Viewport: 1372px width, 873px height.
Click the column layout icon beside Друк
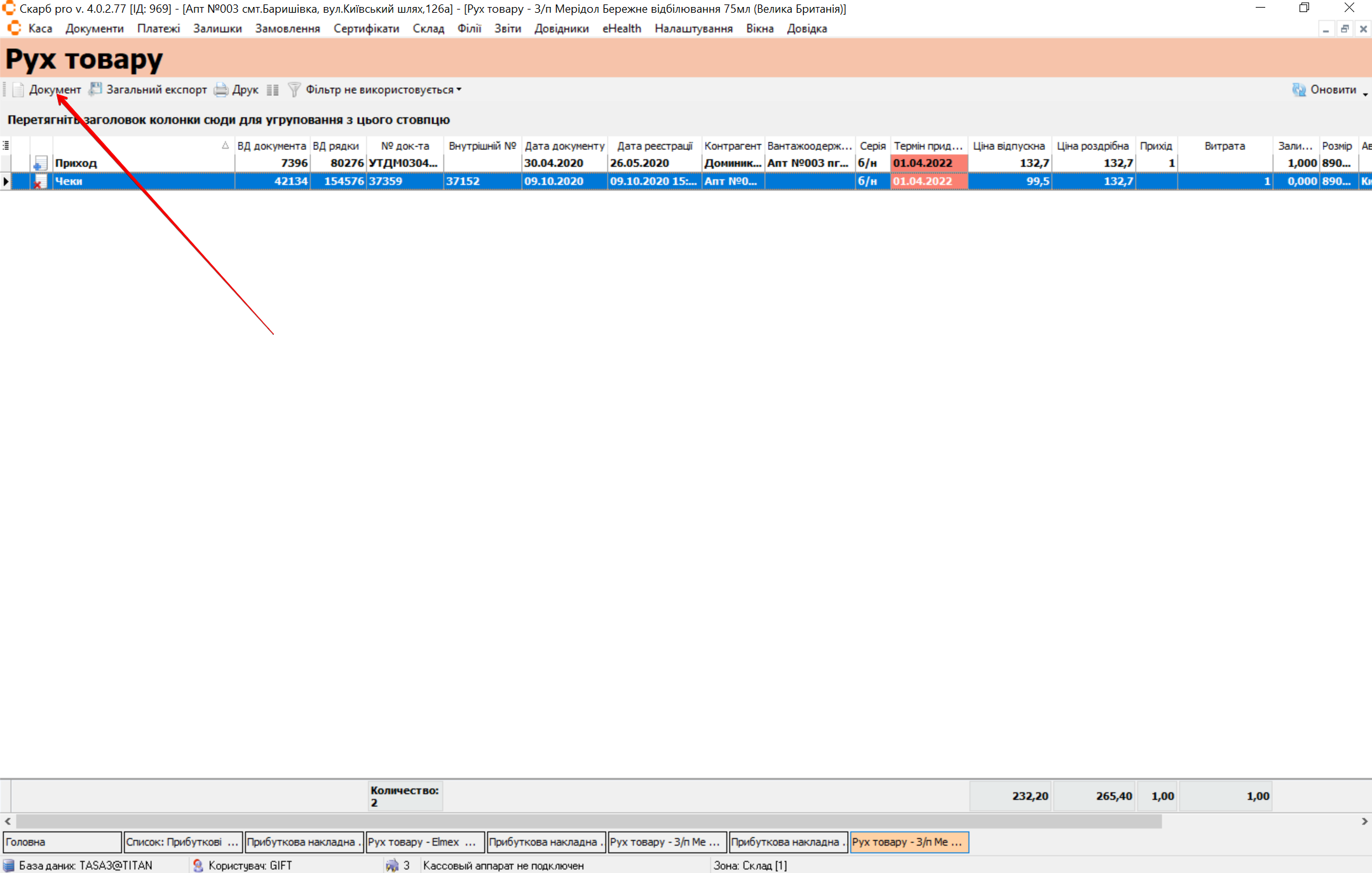(273, 90)
